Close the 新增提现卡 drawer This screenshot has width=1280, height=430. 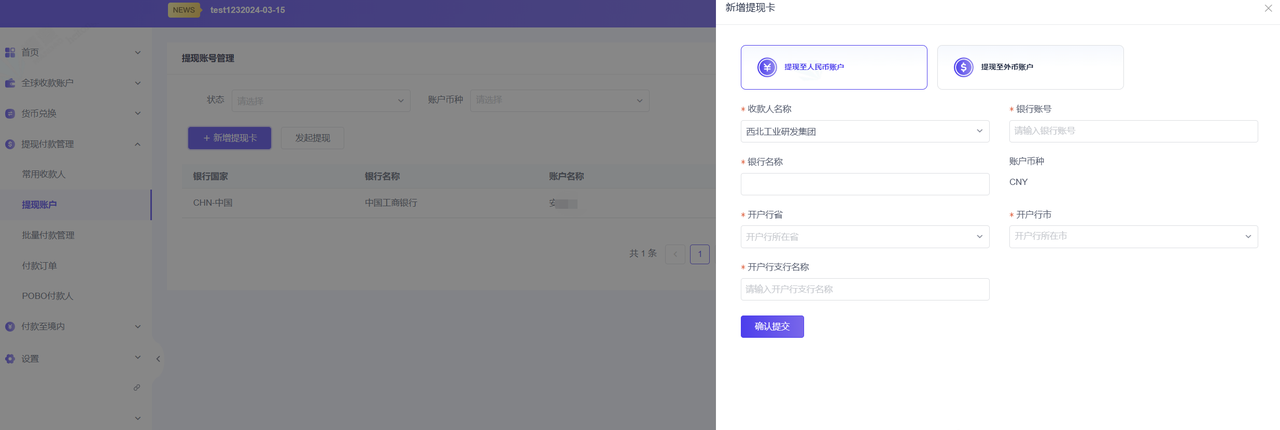(x=1268, y=8)
